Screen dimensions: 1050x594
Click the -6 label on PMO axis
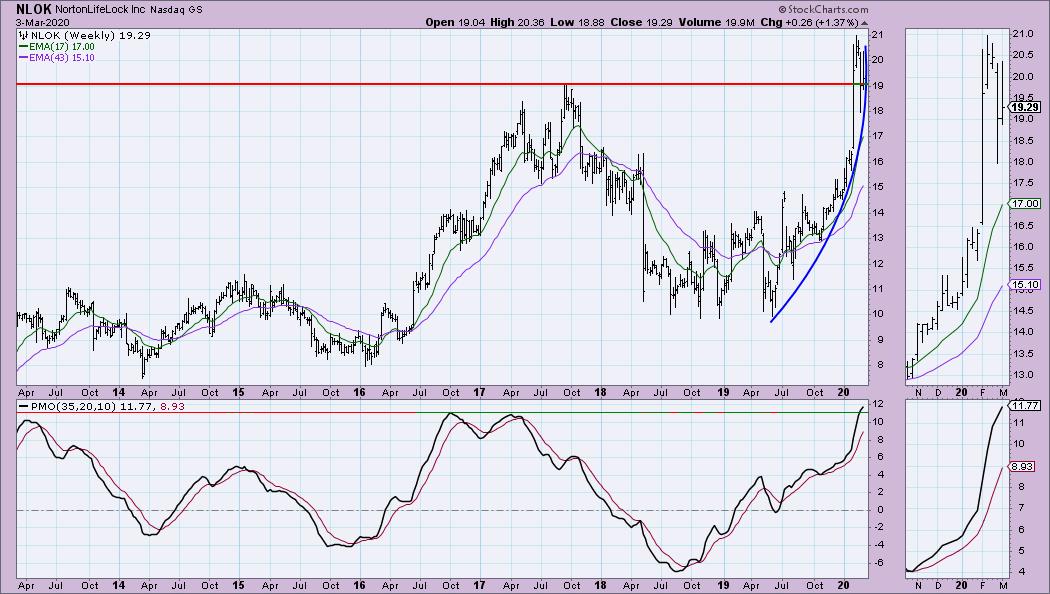(x=877, y=563)
